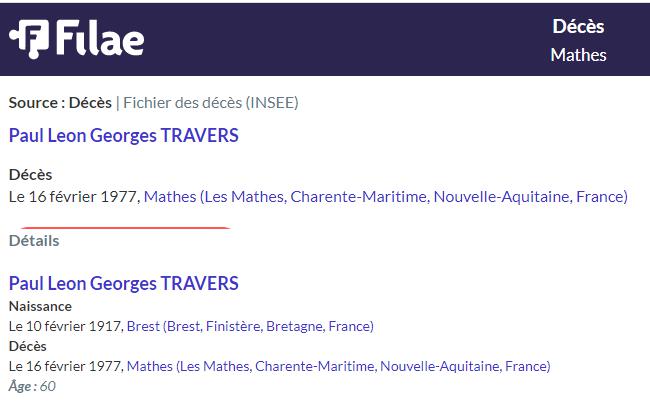Click the Filae wordmark in header
This screenshot has width=650, height=414.
tap(100, 38)
